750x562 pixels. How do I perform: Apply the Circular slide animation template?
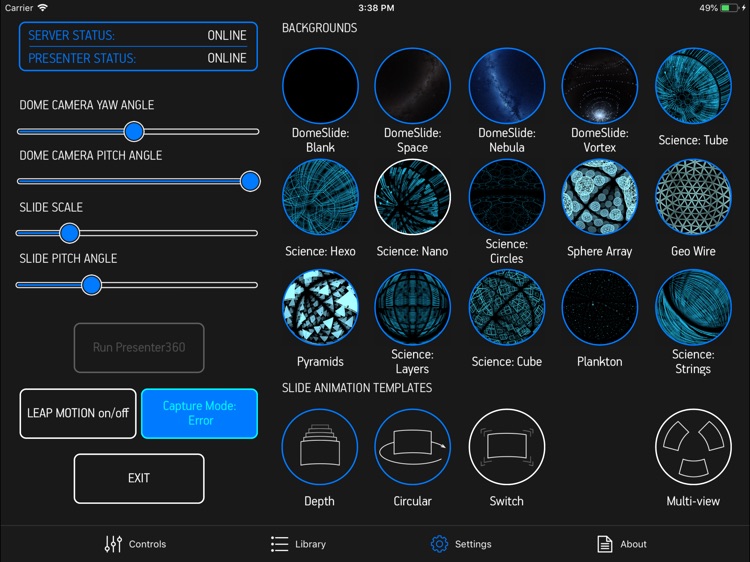412,447
